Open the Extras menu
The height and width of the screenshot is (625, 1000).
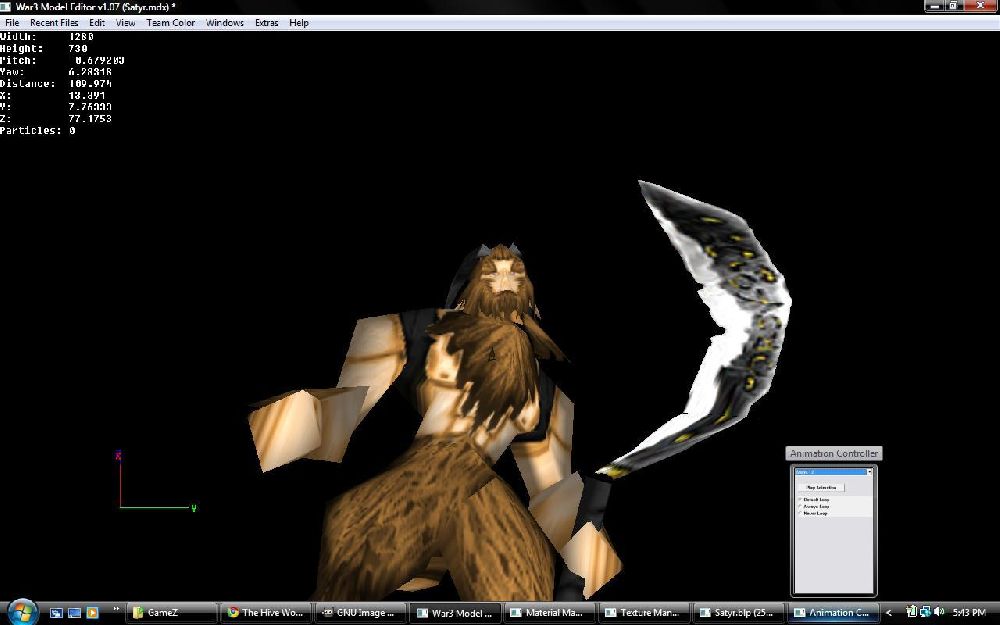(x=267, y=23)
